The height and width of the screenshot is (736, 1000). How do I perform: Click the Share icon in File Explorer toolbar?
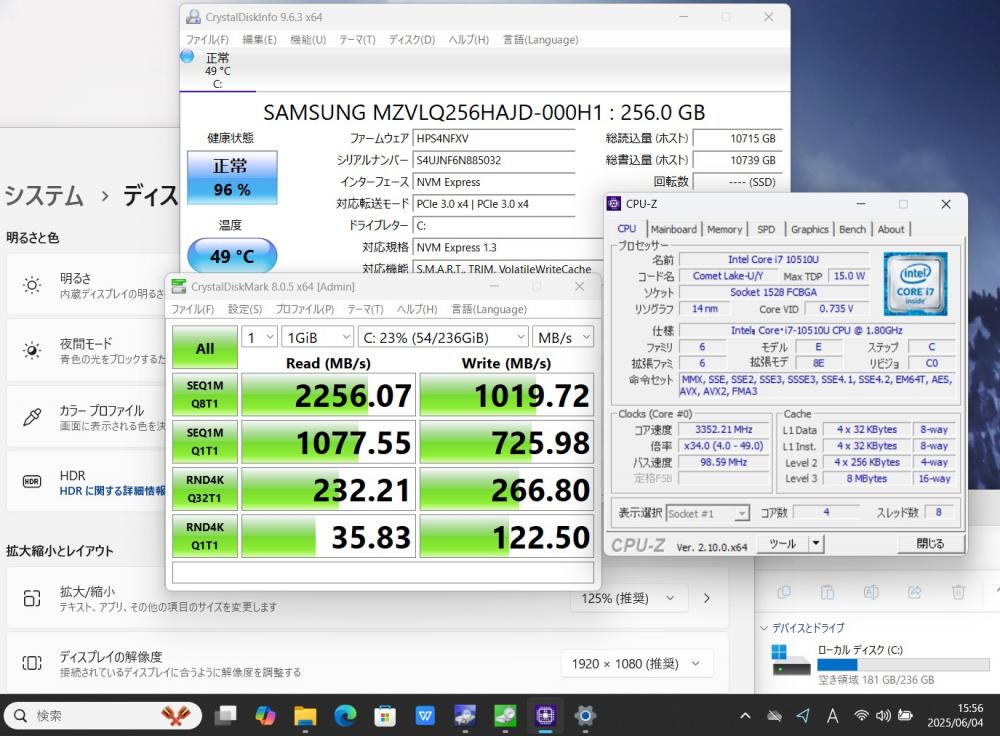point(915,592)
